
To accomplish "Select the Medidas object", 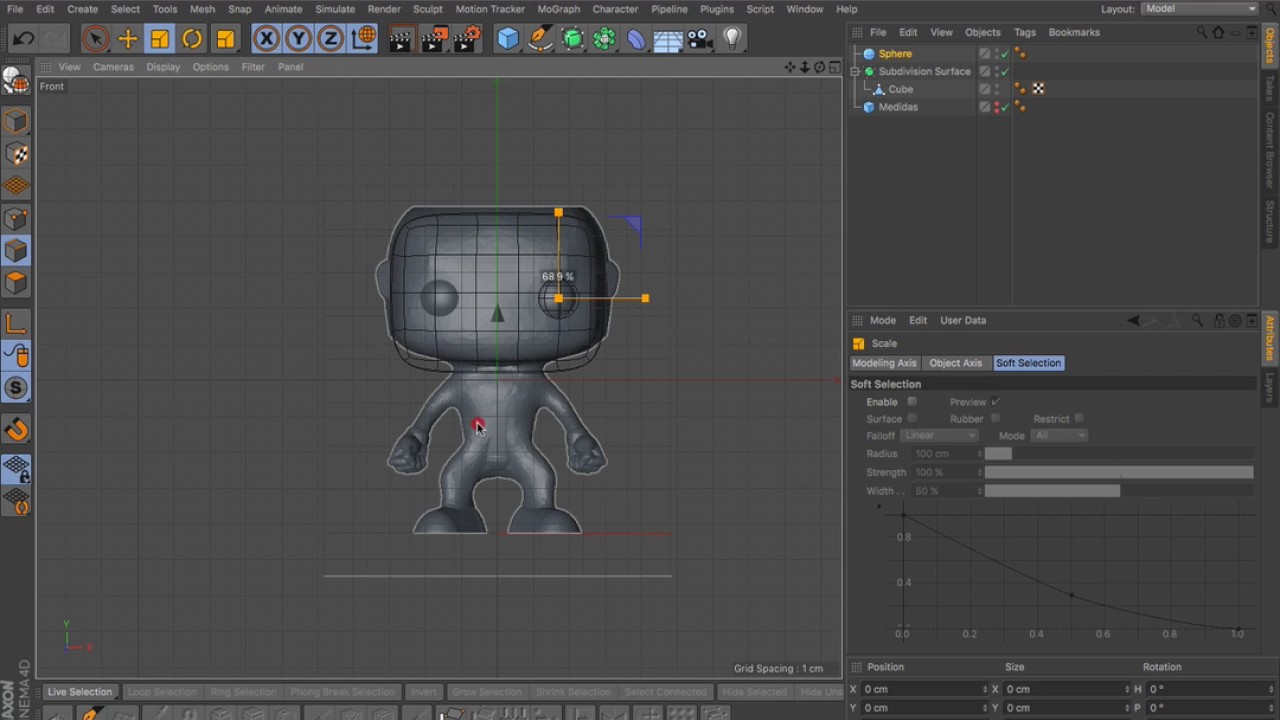I will click(x=898, y=107).
